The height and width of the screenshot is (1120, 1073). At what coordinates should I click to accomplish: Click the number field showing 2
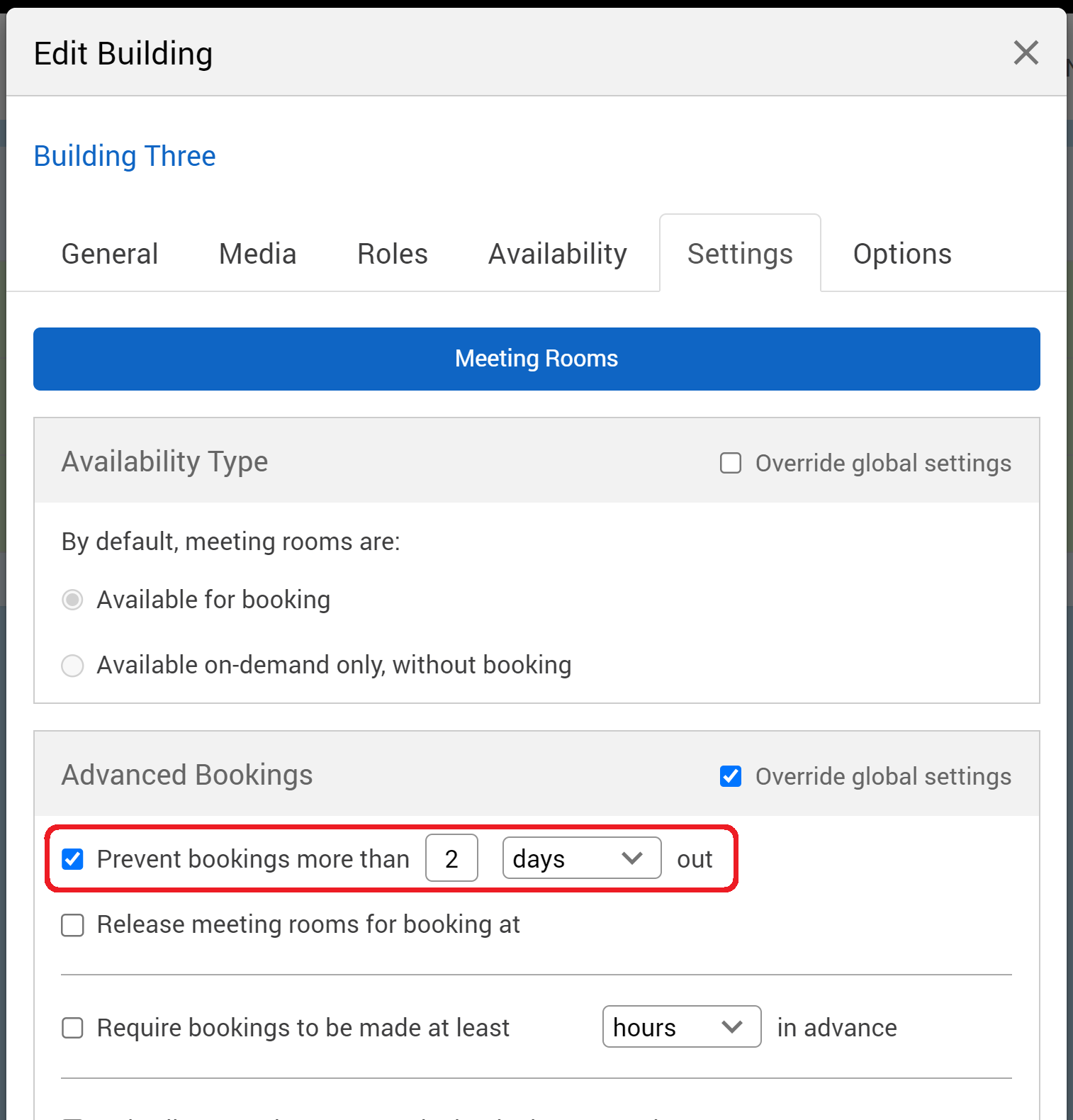(x=451, y=858)
